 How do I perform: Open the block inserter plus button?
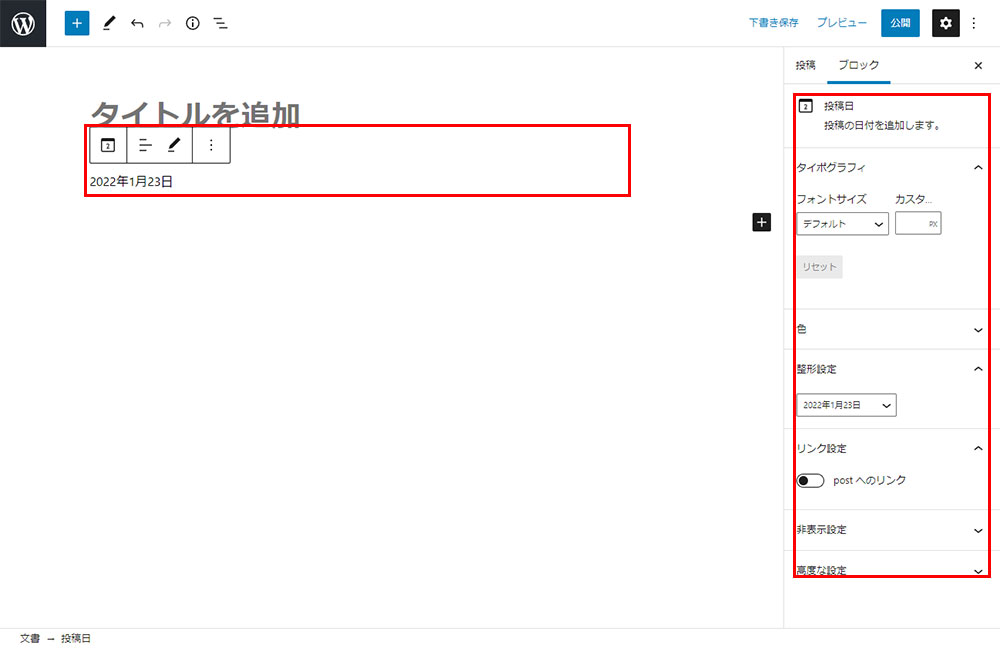(x=77, y=23)
